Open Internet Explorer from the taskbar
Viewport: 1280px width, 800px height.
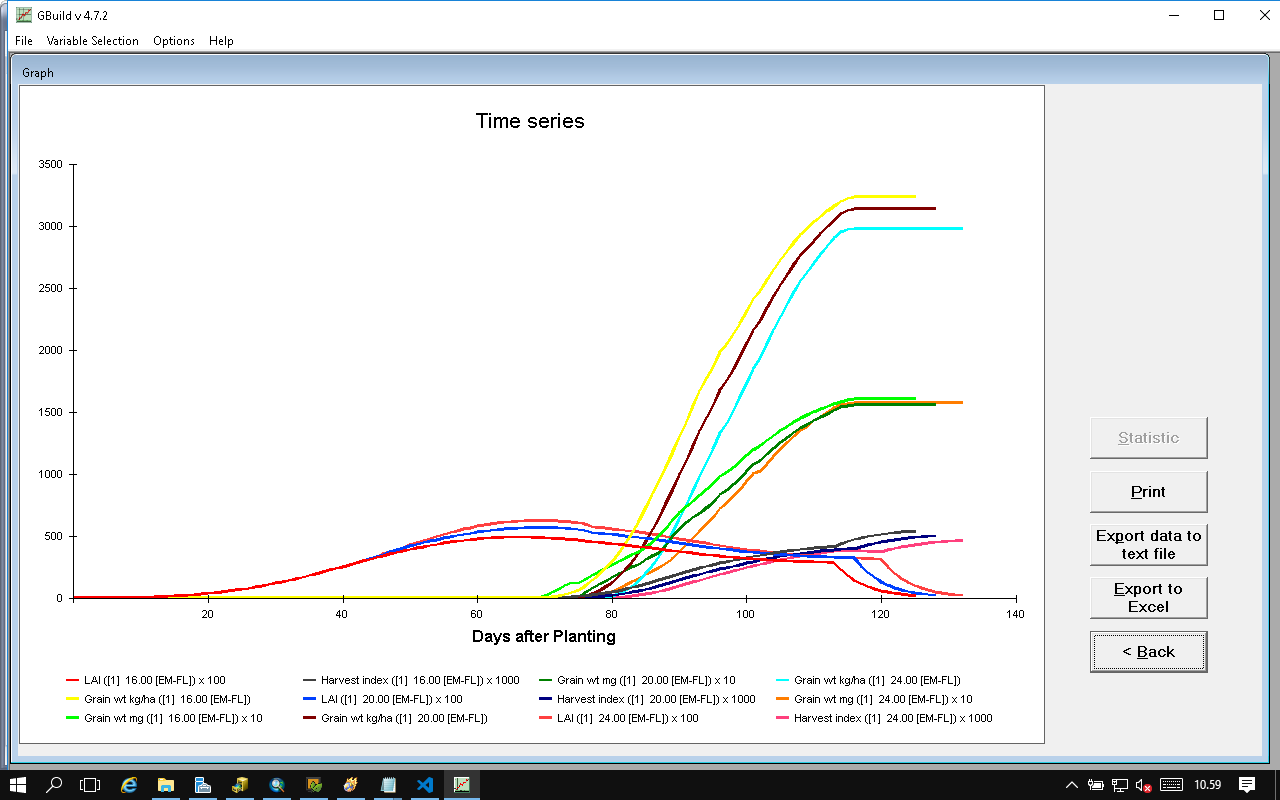(129, 785)
